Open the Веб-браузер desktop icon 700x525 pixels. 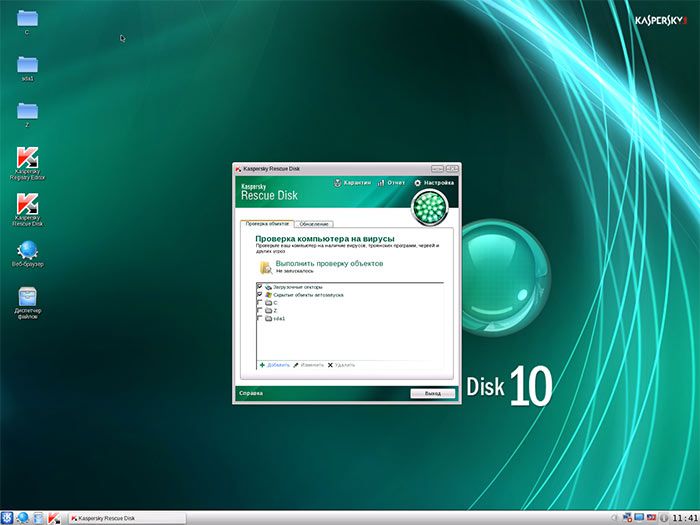pyautogui.click(x=27, y=254)
